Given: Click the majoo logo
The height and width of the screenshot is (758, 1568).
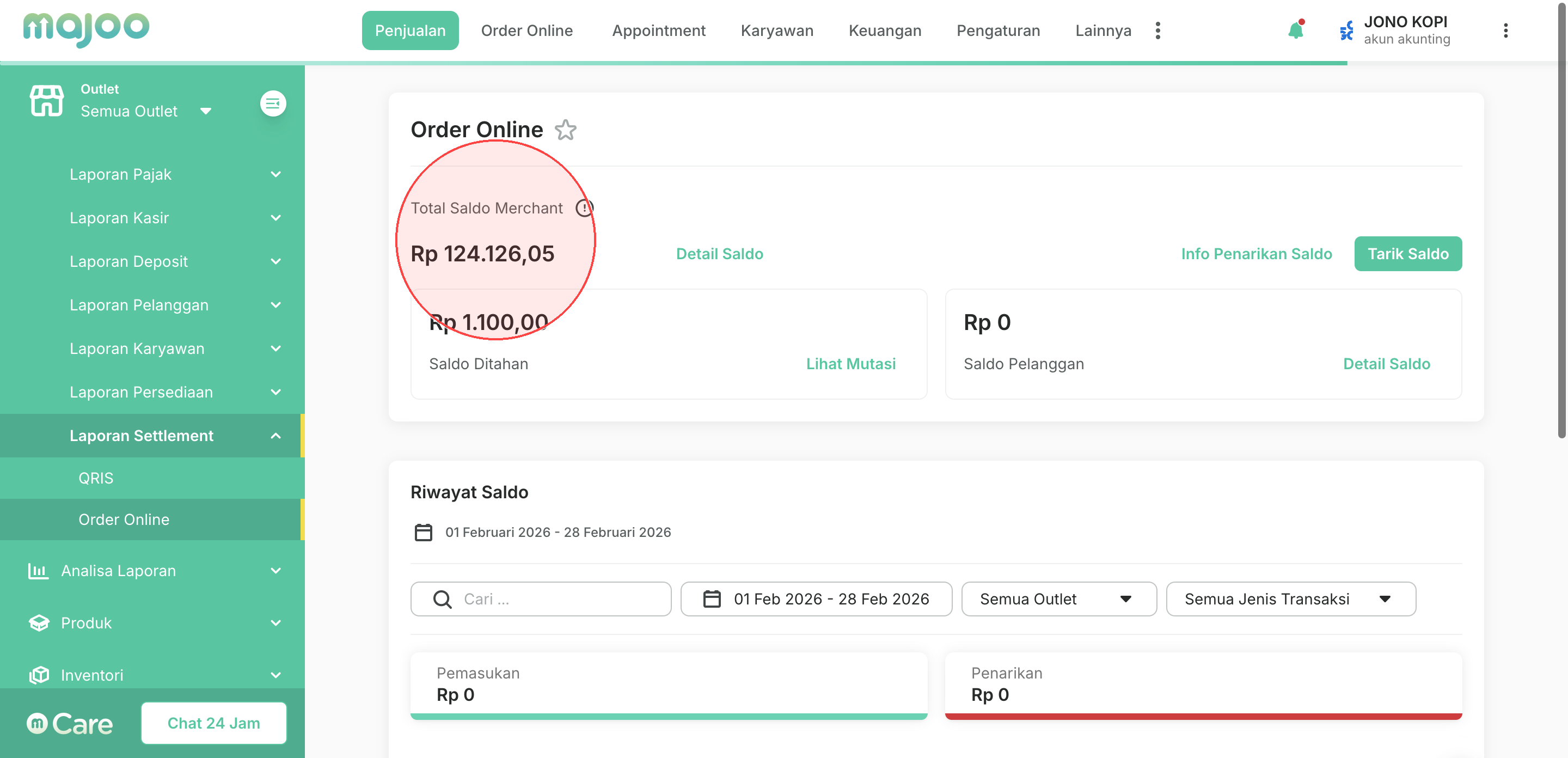Looking at the screenshot, I should (x=86, y=29).
